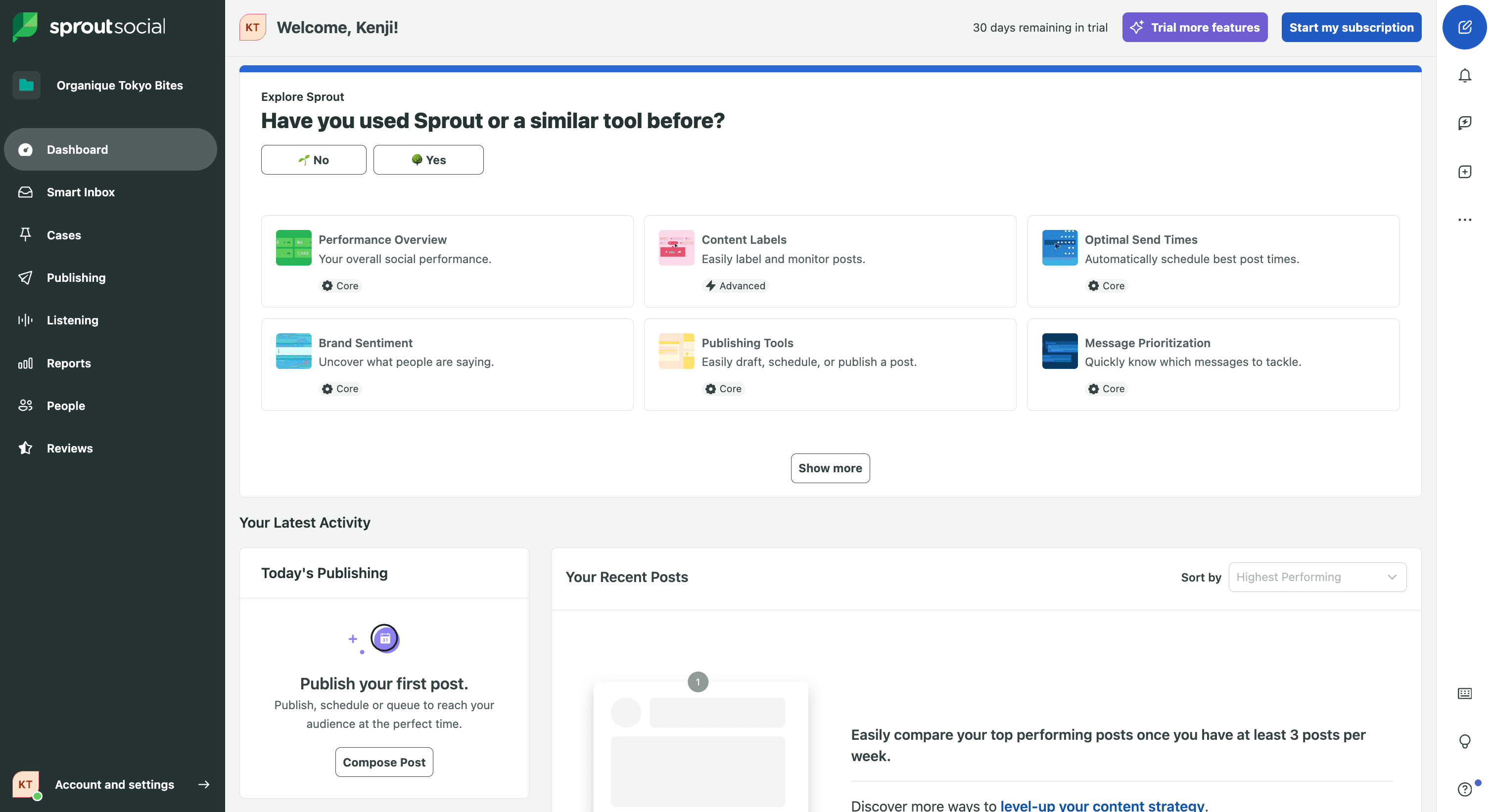The width and height of the screenshot is (1493, 812).
Task: Select the Yes answer option
Action: [428, 160]
